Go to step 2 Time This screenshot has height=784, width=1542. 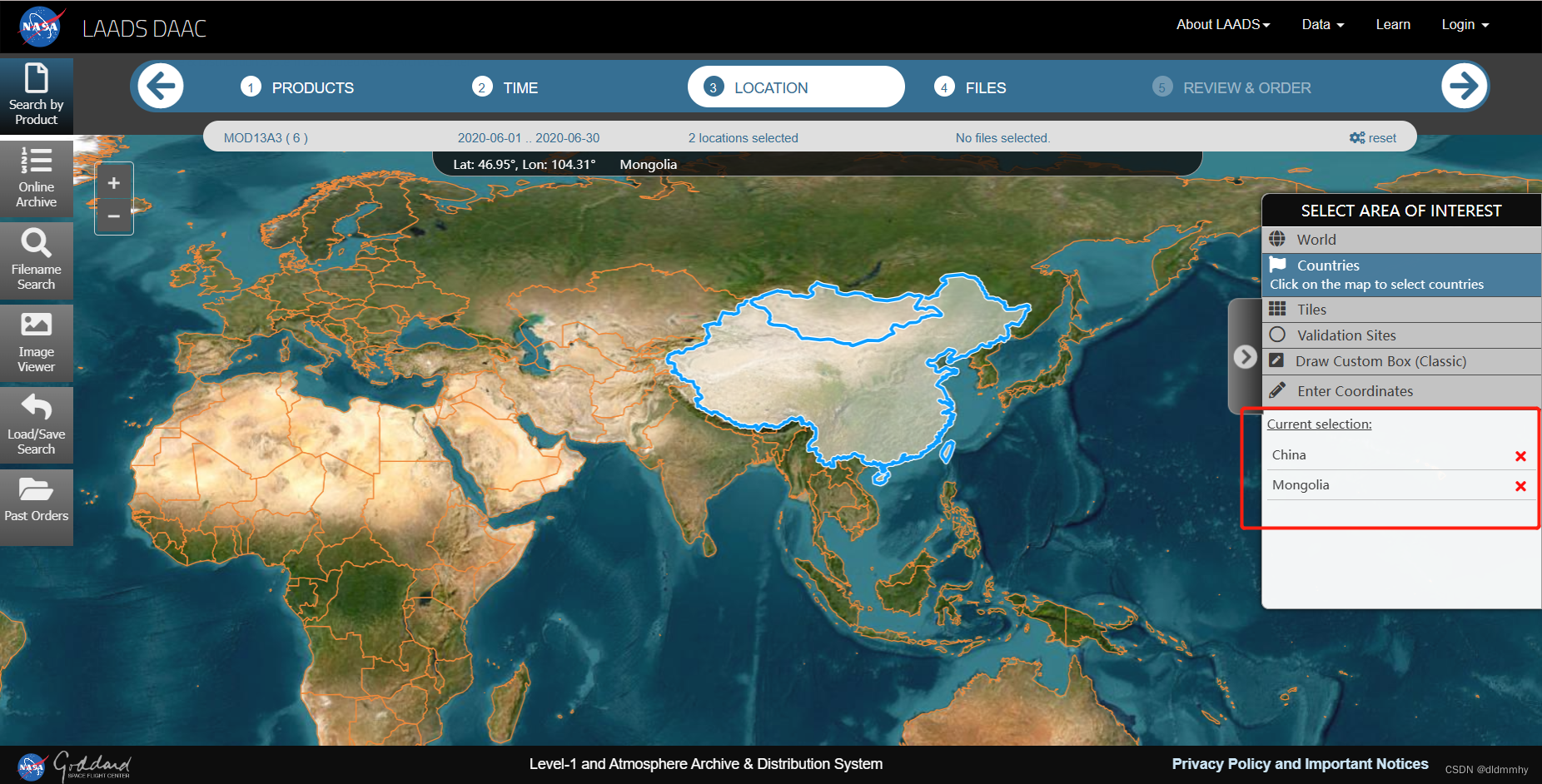[x=505, y=87]
